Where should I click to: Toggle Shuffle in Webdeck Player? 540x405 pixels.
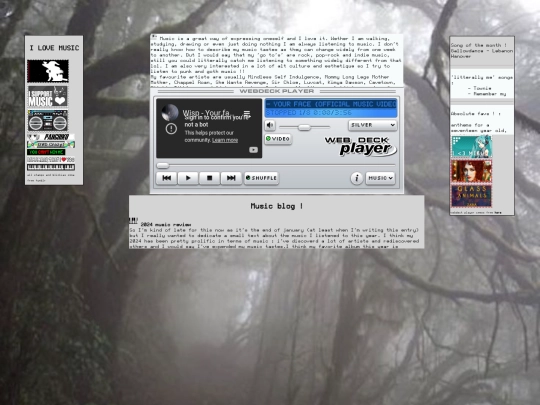coord(261,178)
